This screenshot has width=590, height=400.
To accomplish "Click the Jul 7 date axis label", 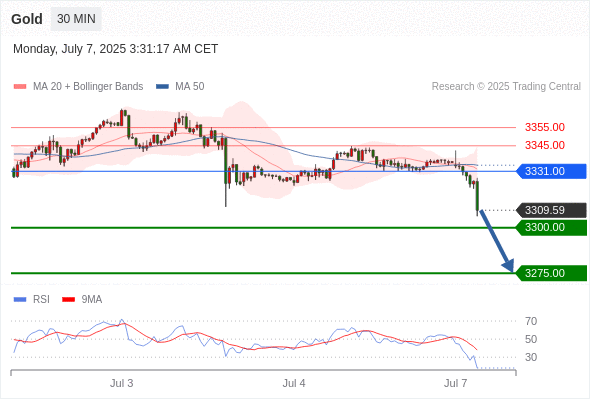I will pos(455,383).
